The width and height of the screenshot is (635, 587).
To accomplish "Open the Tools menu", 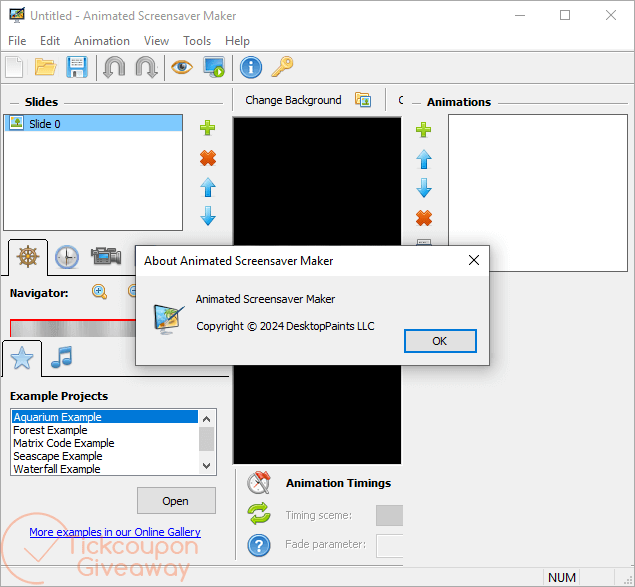I will click(197, 41).
